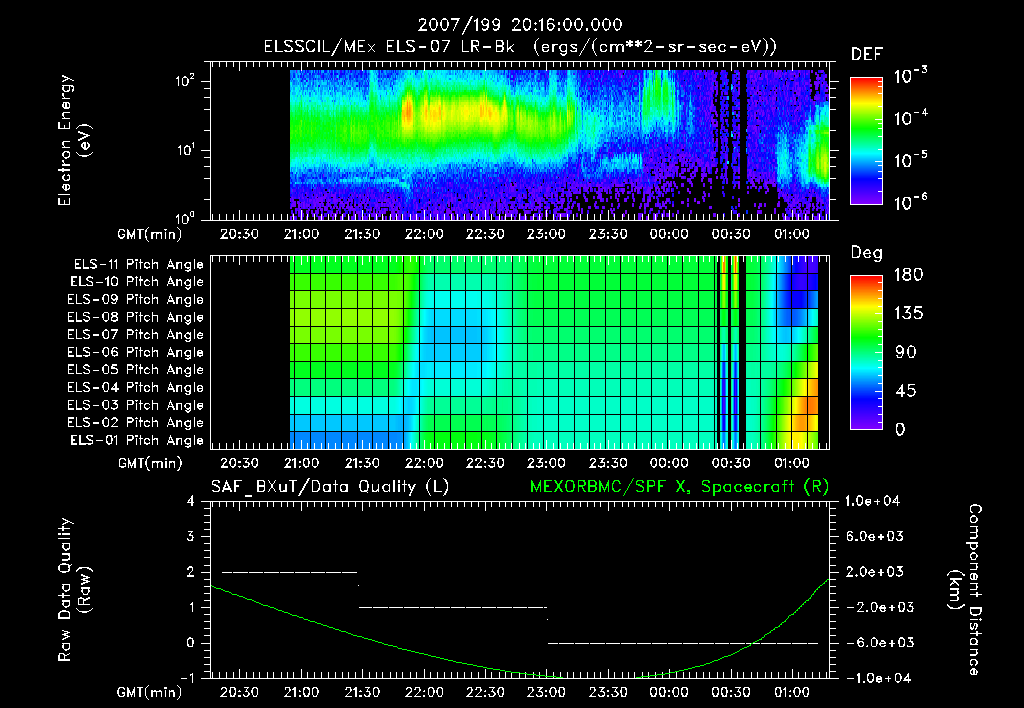Screen dimensions: 1024x708
Task: Select the 'ELS-06 Pitch Angle' row label
Action: tap(135, 352)
